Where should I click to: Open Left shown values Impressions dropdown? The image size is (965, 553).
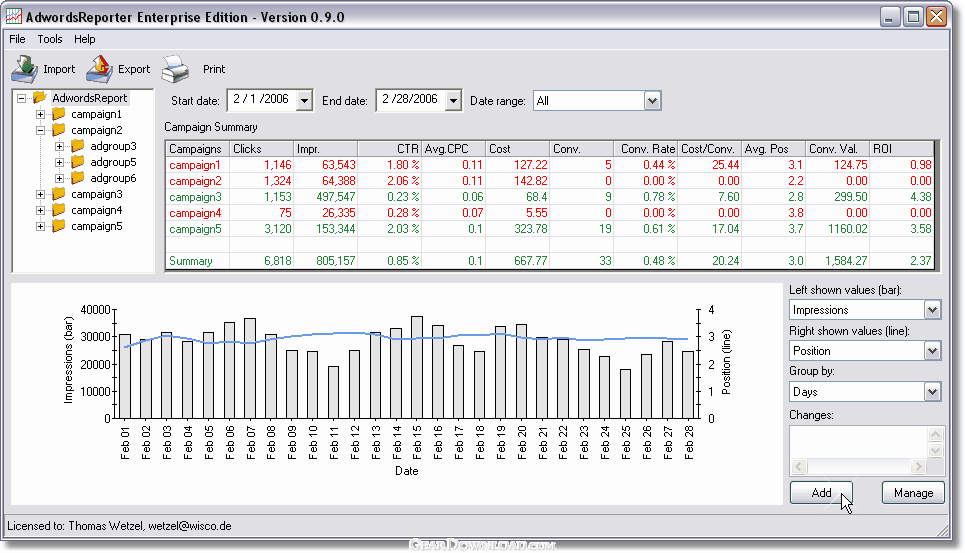click(x=932, y=309)
